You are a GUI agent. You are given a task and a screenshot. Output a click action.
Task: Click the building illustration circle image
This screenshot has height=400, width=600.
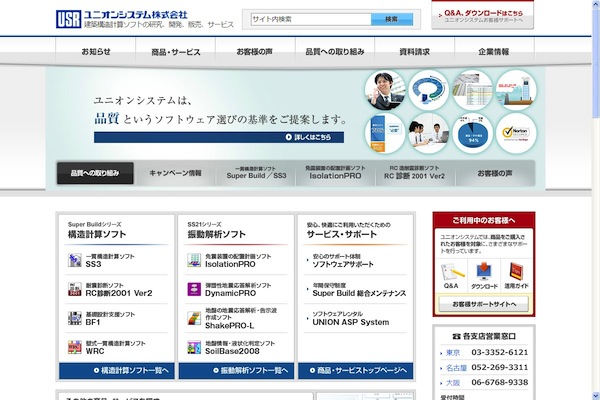click(x=516, y=90)
